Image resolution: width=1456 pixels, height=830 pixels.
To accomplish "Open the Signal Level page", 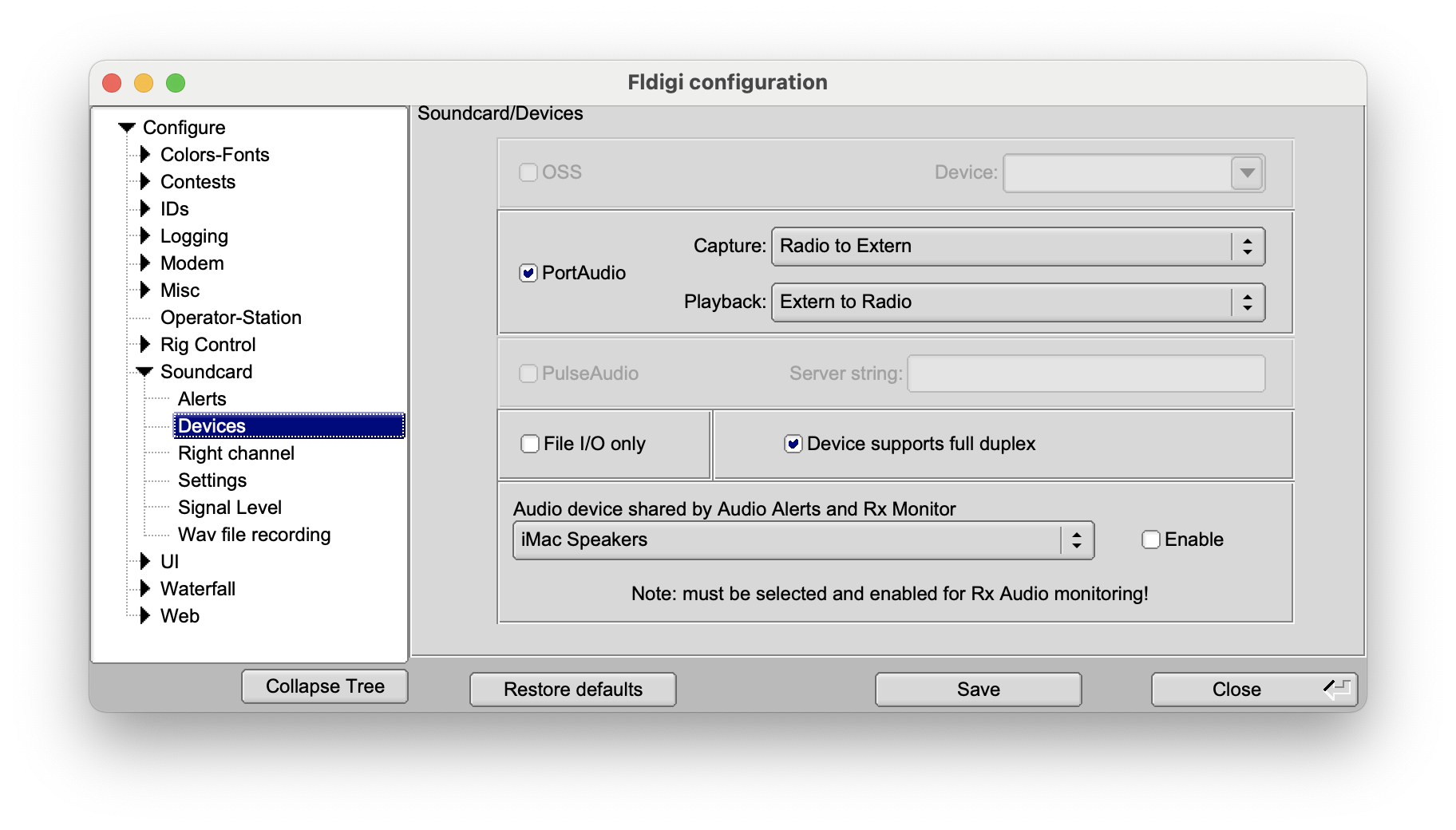I will pyautogui.click(x=230, y=508).
